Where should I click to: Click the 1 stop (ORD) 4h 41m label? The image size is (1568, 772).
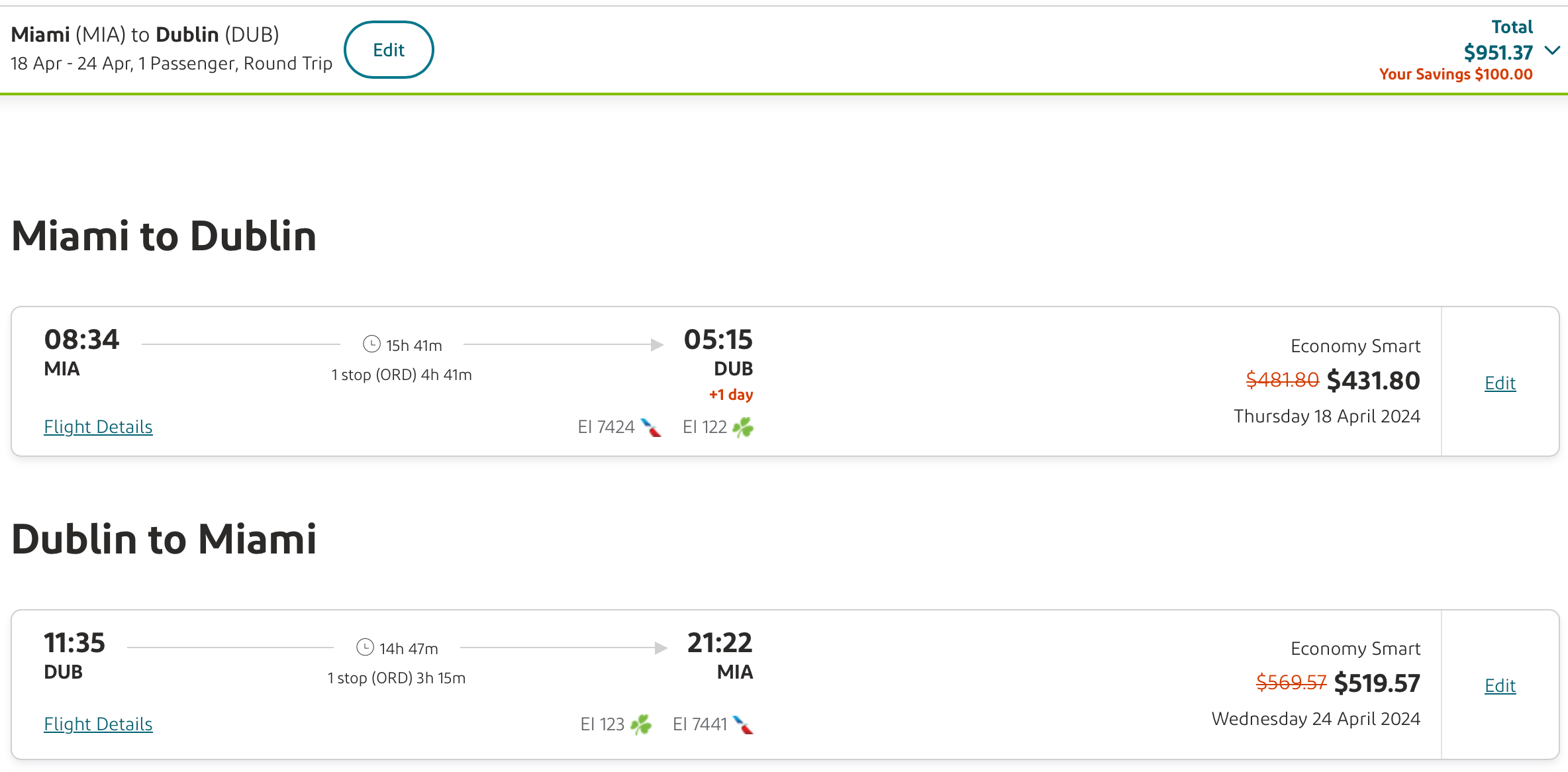coord(401,375)
